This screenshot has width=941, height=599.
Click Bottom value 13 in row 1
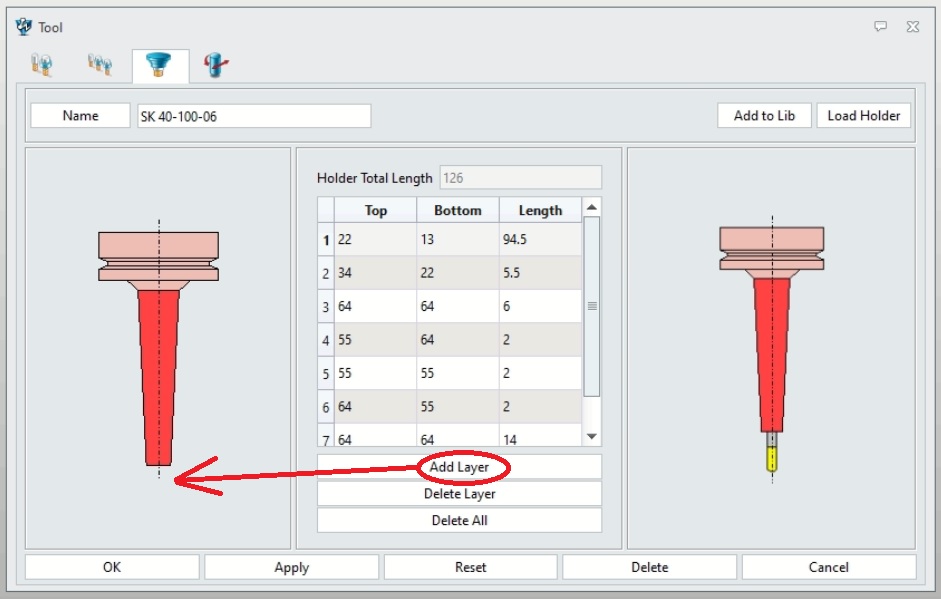pyautogui.click(x=458, y=239)
